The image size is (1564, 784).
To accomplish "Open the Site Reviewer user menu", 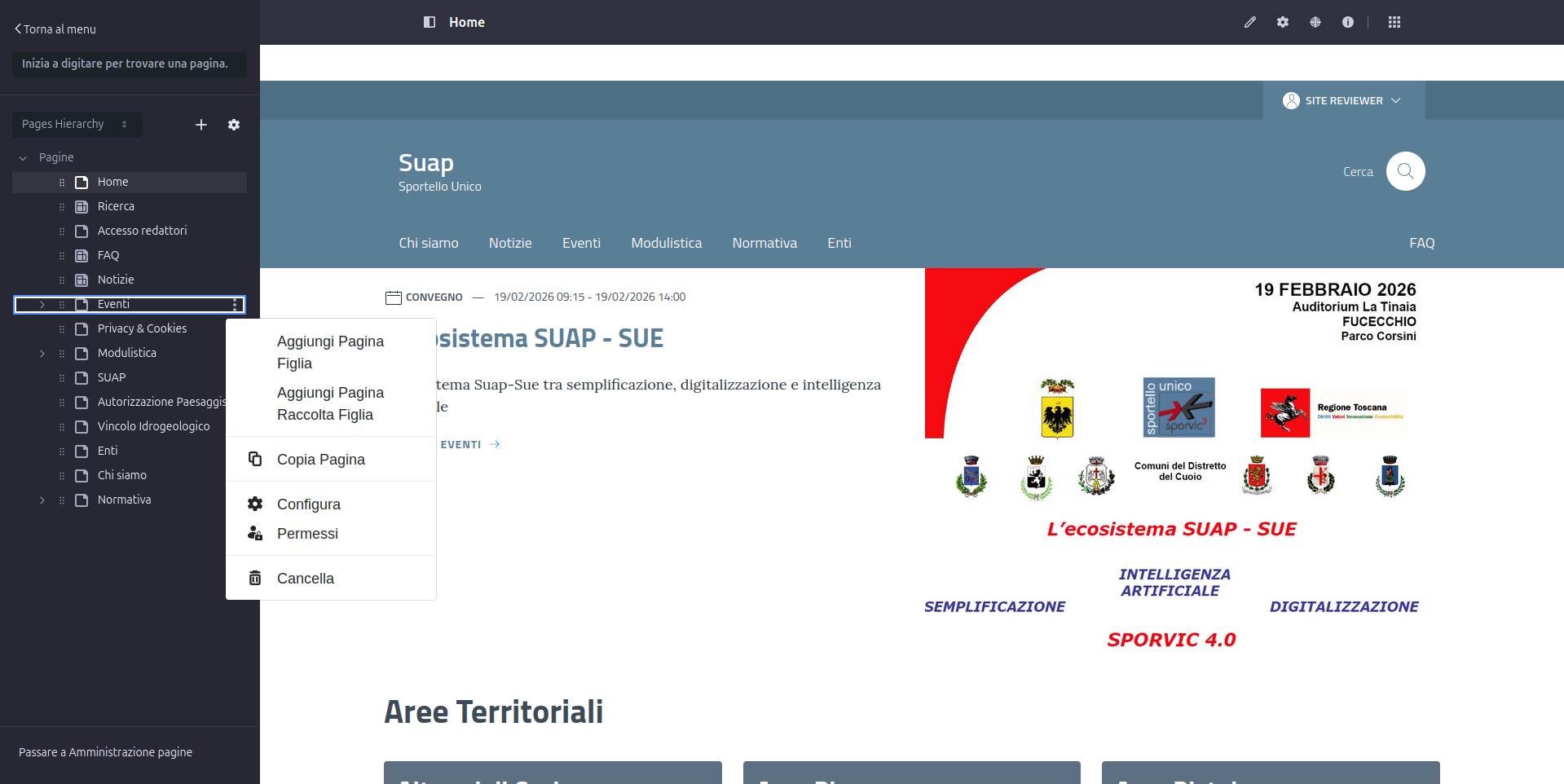I will [1342, 100].
